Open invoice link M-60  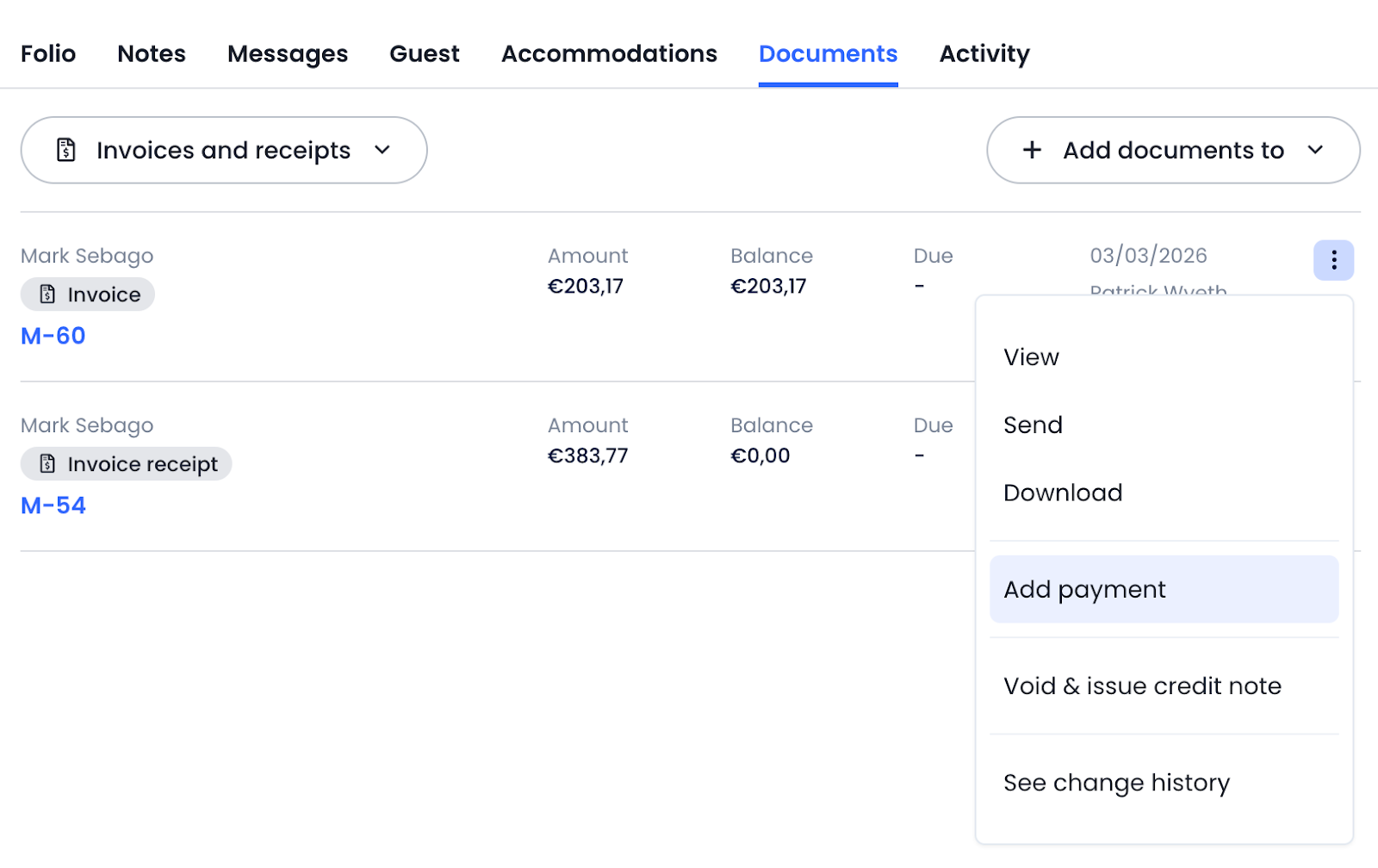53,336
